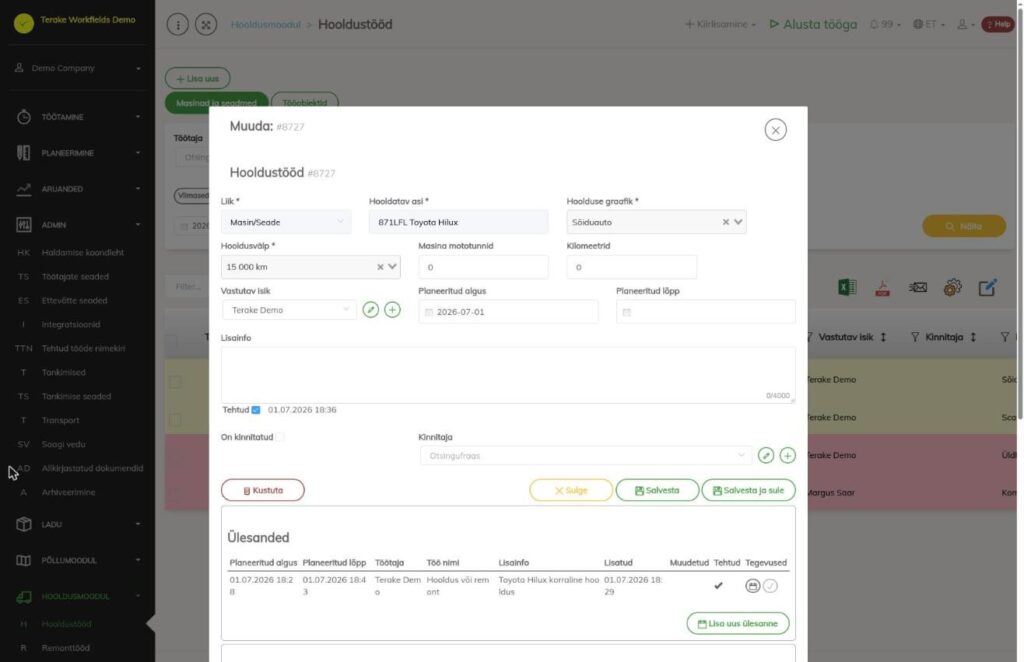Expand the LADU sidebar menu
The image size is (1024, 662).
click(78, 524)
